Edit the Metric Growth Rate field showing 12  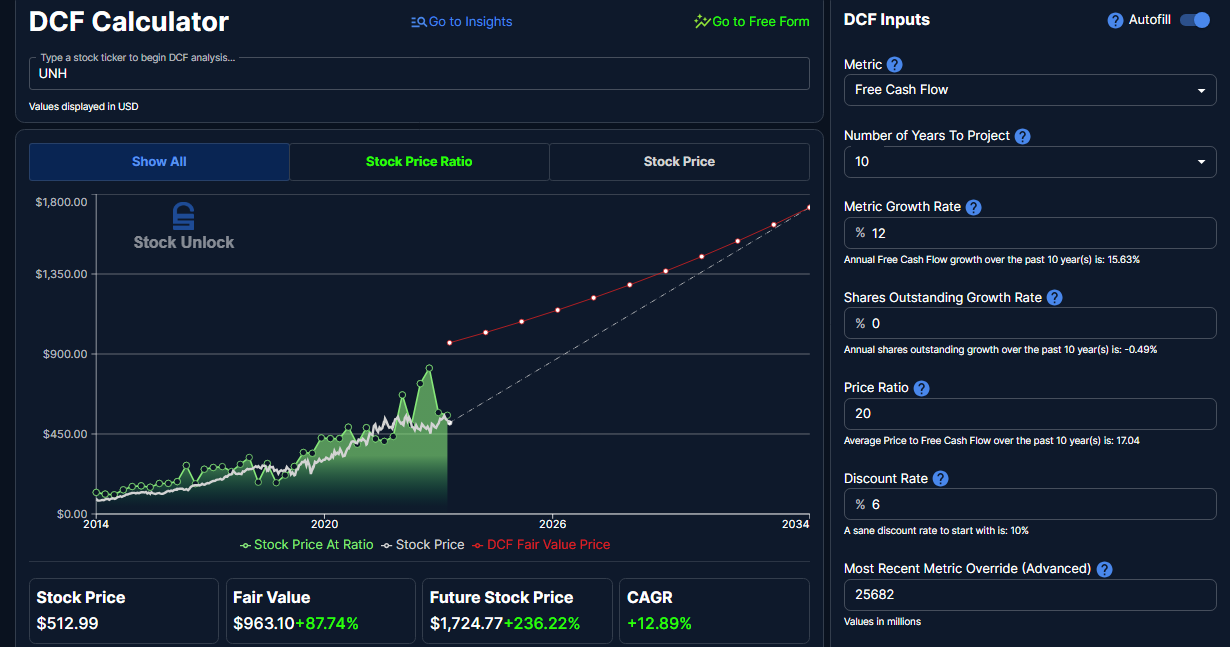pyautogui.click(x=1030, y=233)
